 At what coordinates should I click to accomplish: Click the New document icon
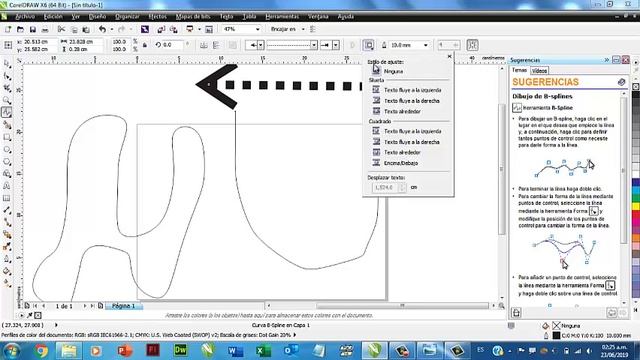(8, 29)
